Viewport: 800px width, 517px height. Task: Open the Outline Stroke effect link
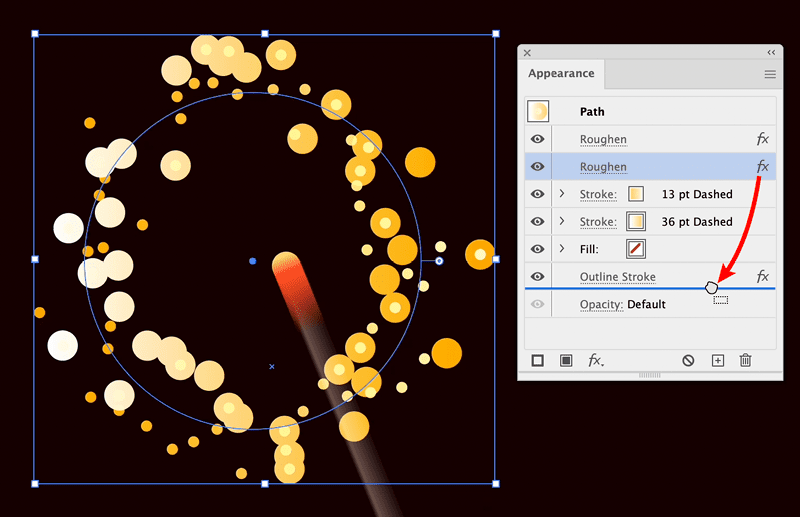(x=617, y=277)
